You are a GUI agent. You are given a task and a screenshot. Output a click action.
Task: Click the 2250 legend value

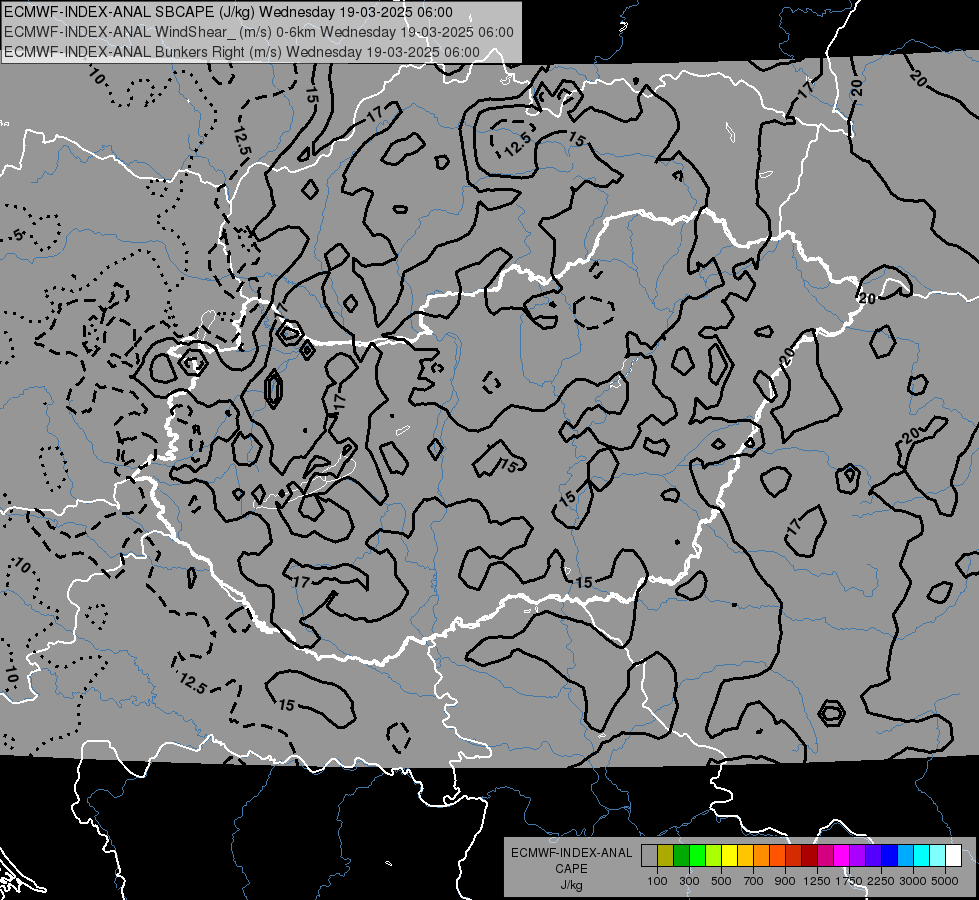tap(881, 881)
